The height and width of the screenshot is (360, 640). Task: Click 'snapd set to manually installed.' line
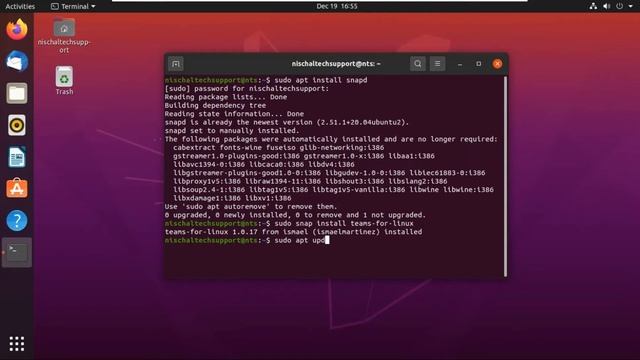[x=232, y=131]
